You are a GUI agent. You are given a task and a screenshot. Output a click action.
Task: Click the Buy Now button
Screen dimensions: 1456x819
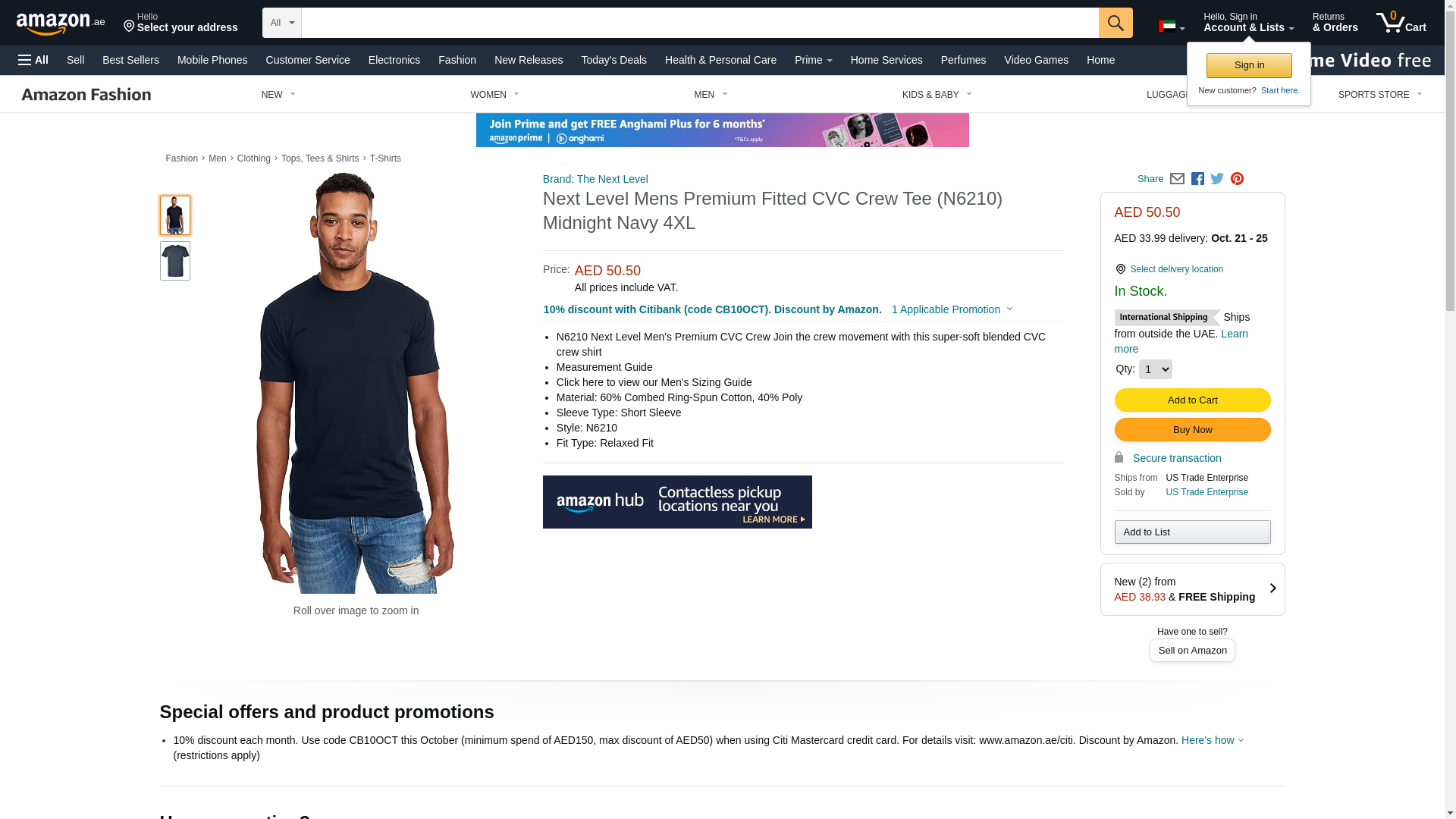point(1192,430)
